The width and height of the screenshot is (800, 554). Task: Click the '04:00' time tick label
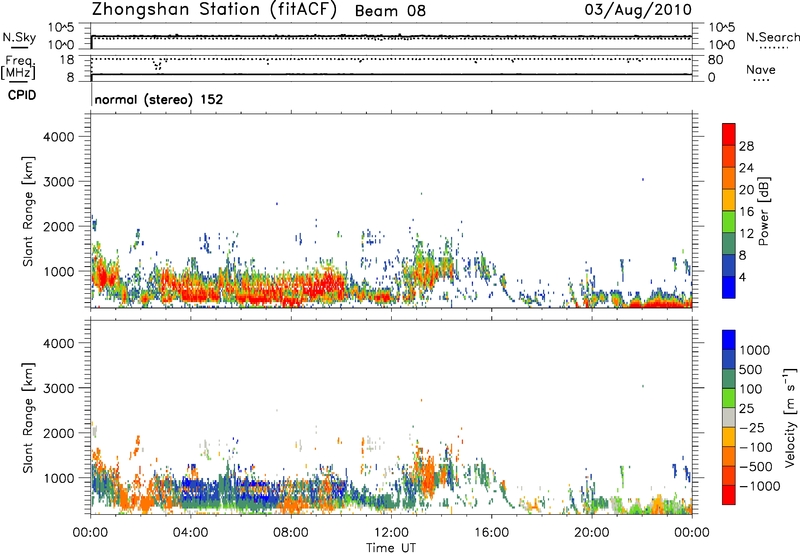[x=190, y=533]
